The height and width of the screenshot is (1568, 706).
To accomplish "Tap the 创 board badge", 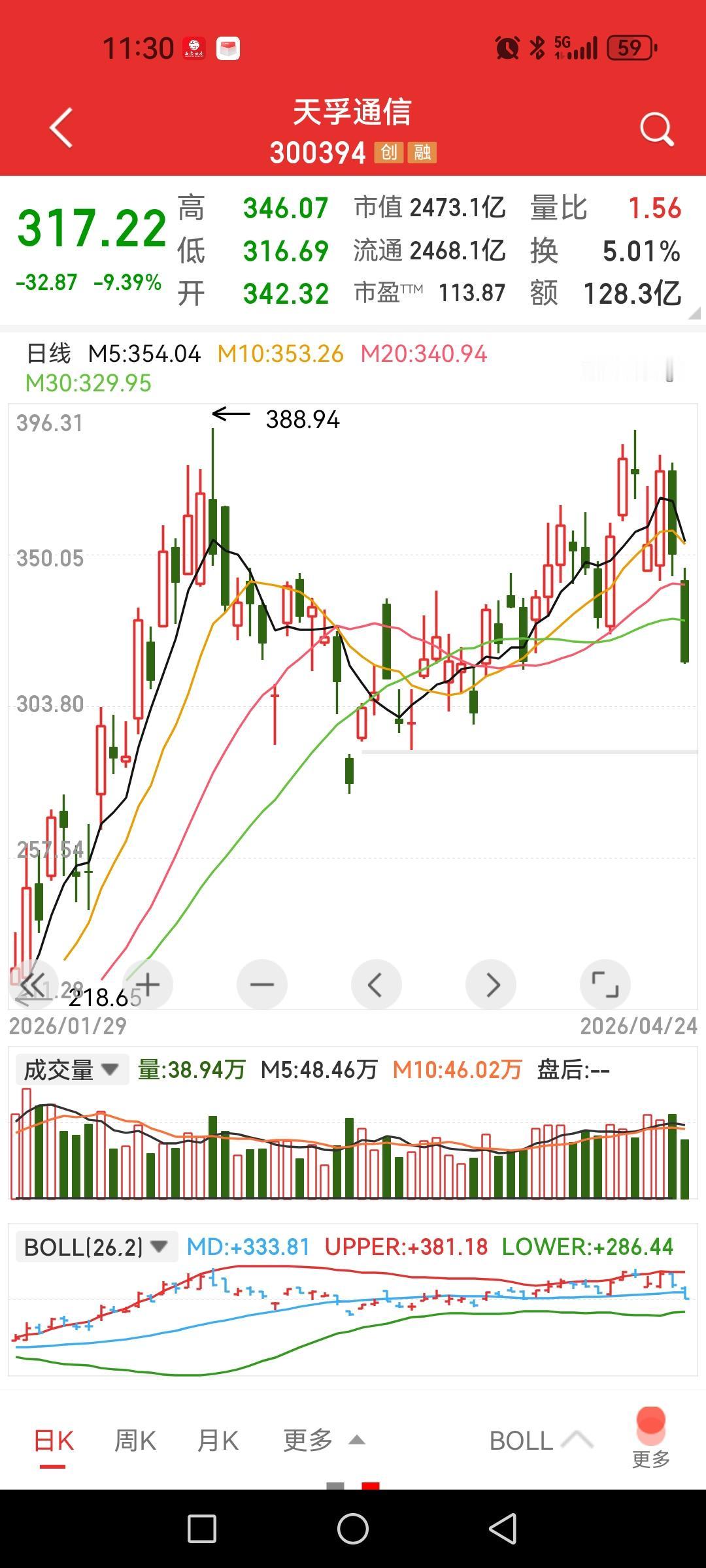I will click(x=388, y=152).
